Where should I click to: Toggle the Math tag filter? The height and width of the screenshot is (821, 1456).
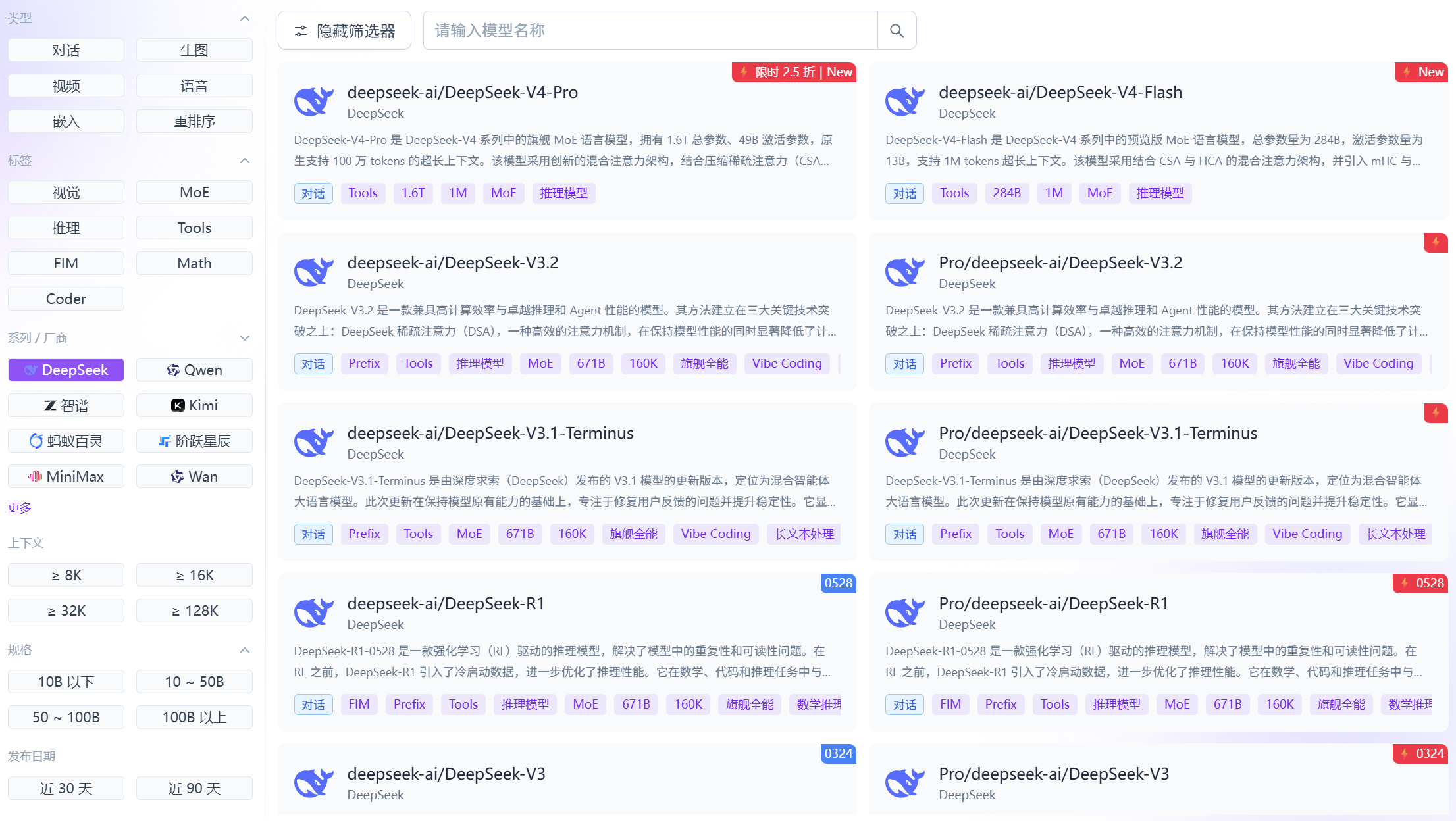click(194, 263)
